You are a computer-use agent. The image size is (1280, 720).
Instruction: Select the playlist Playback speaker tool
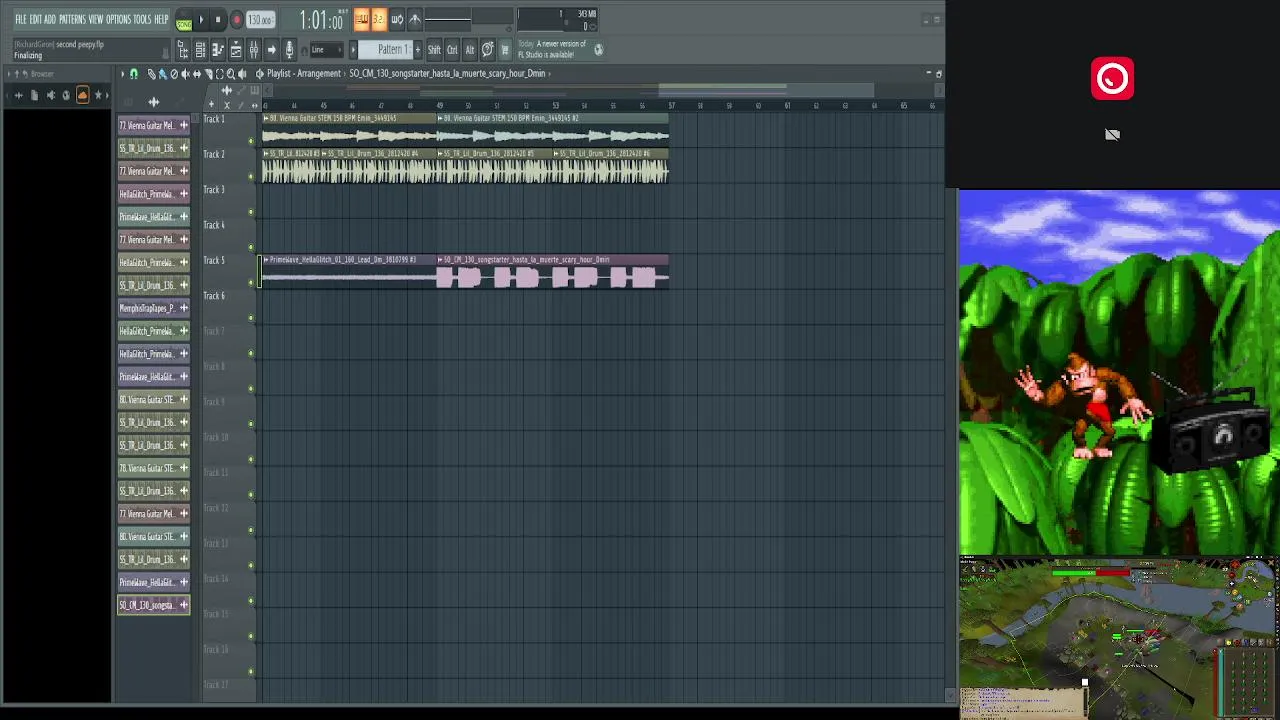pyautogui.click(x=242, y=74)
